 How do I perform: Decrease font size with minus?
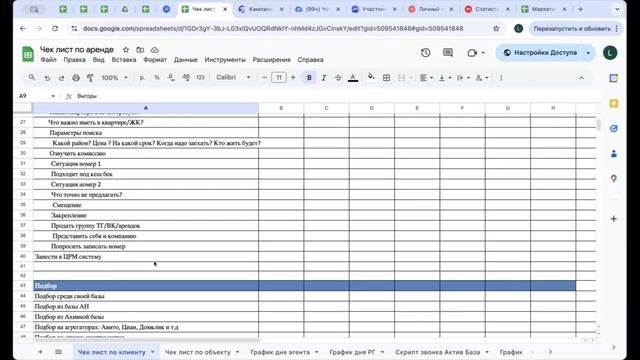pos(264,78)
